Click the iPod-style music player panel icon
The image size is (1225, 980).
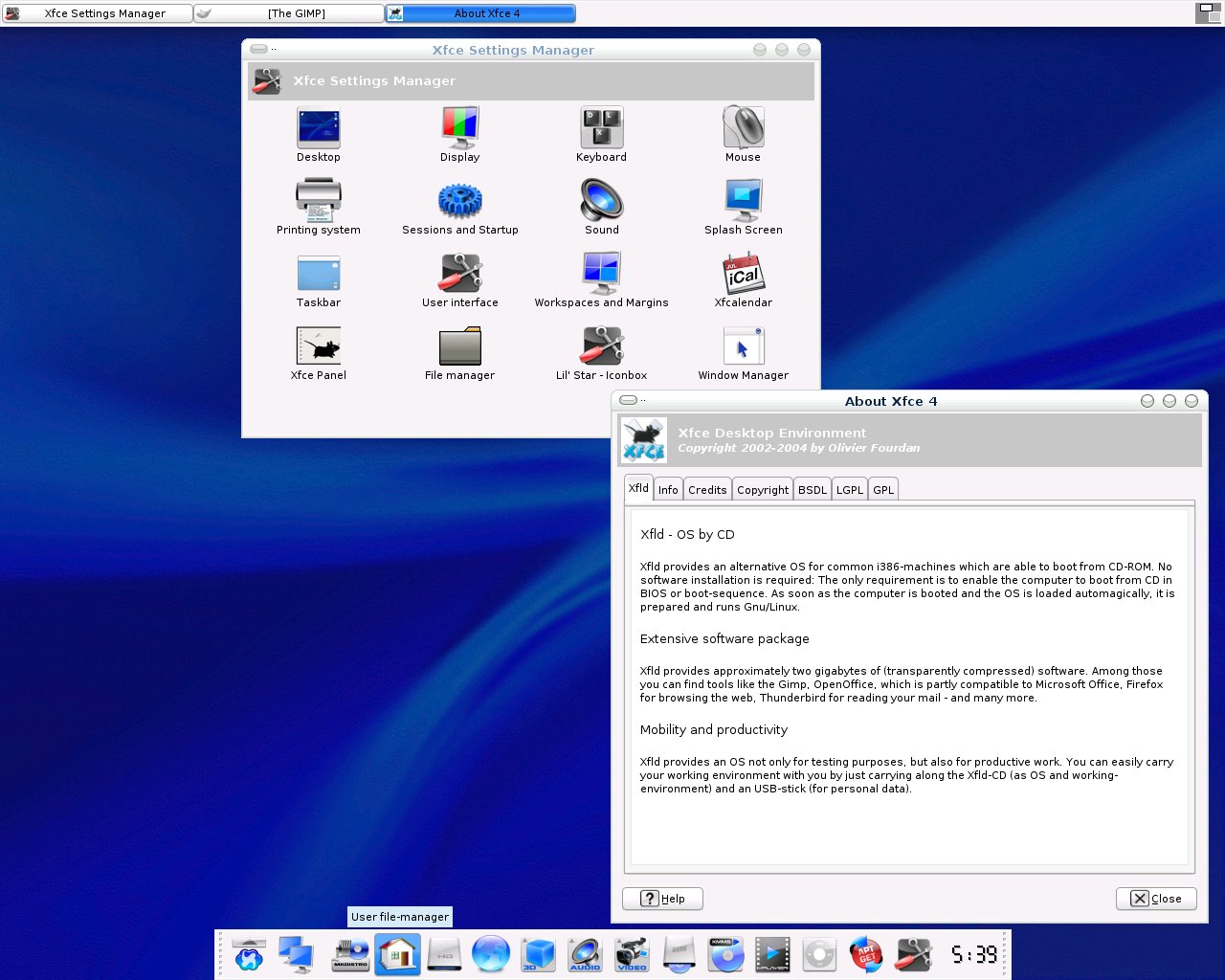pyautogui.click(x=819, y=954)
